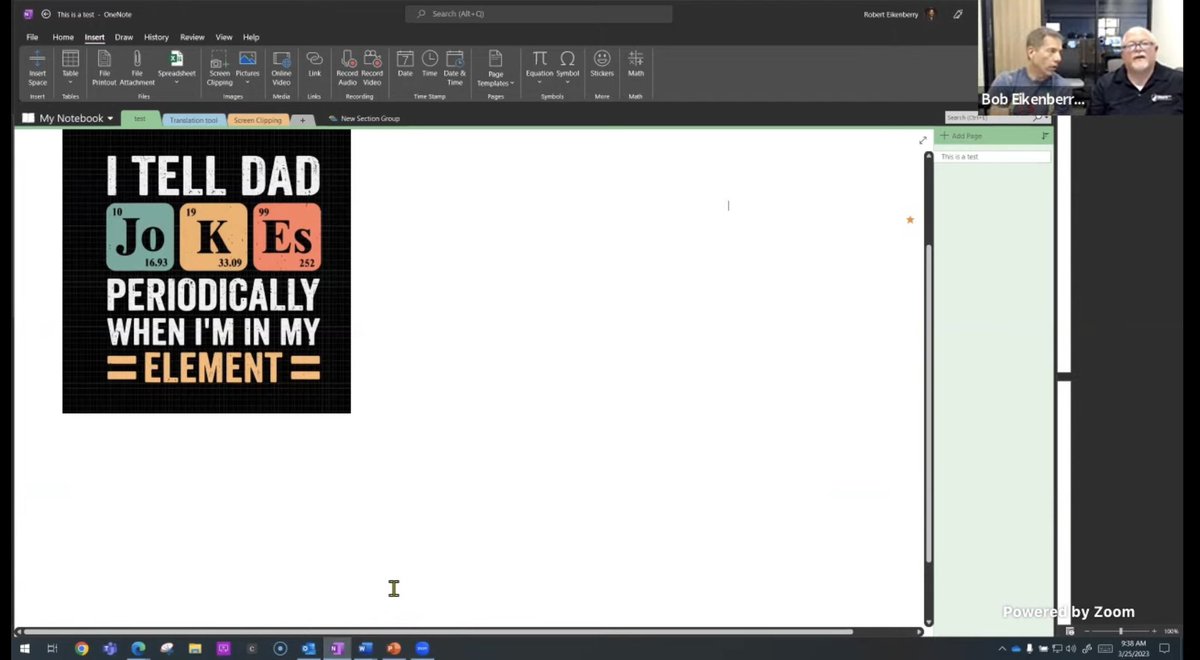Open the Windows Start menu
Viewport: 1200px width, 660px height.
point(24,648)
